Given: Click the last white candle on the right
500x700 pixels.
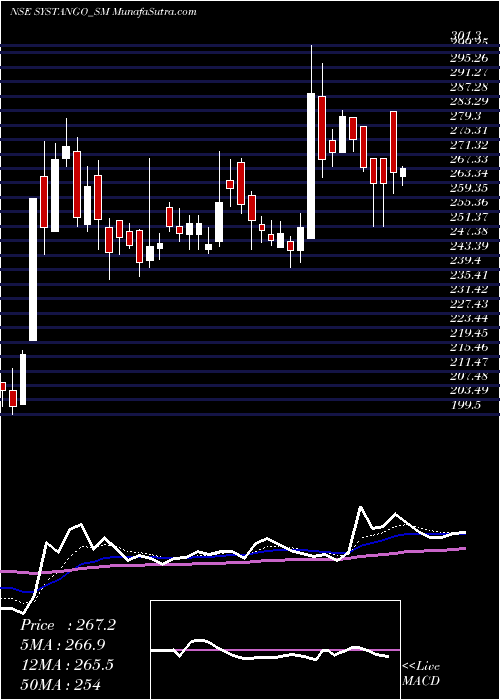Looking at the screenshot, I should (403, 172).
